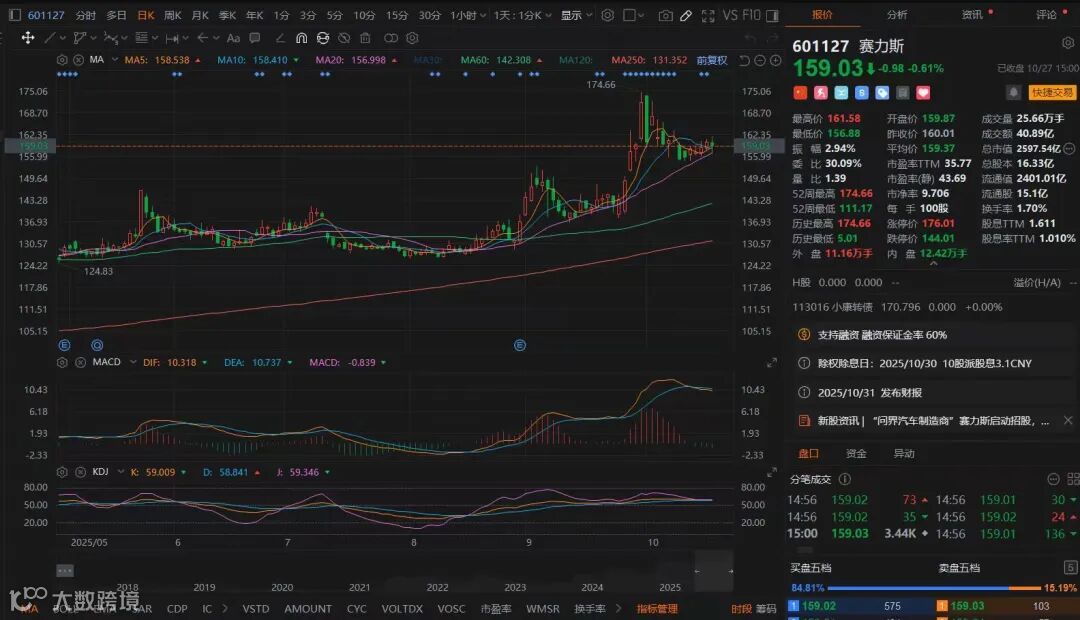
Task: Switch to 周K weekly chart
Action: (173, 15)
